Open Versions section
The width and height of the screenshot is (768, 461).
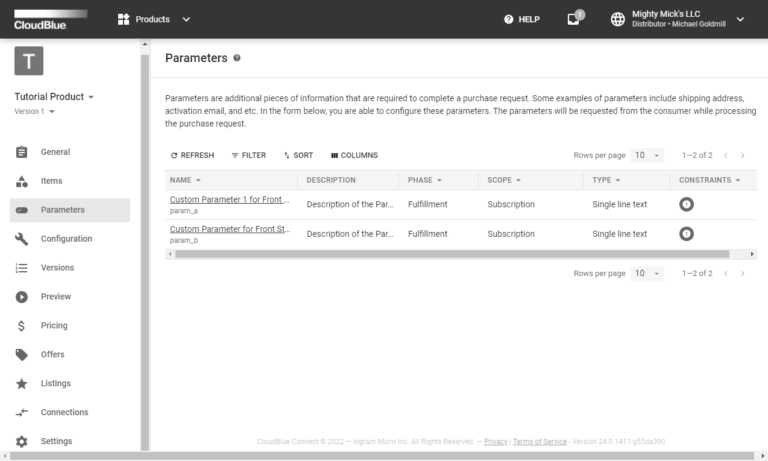[57, 267]
